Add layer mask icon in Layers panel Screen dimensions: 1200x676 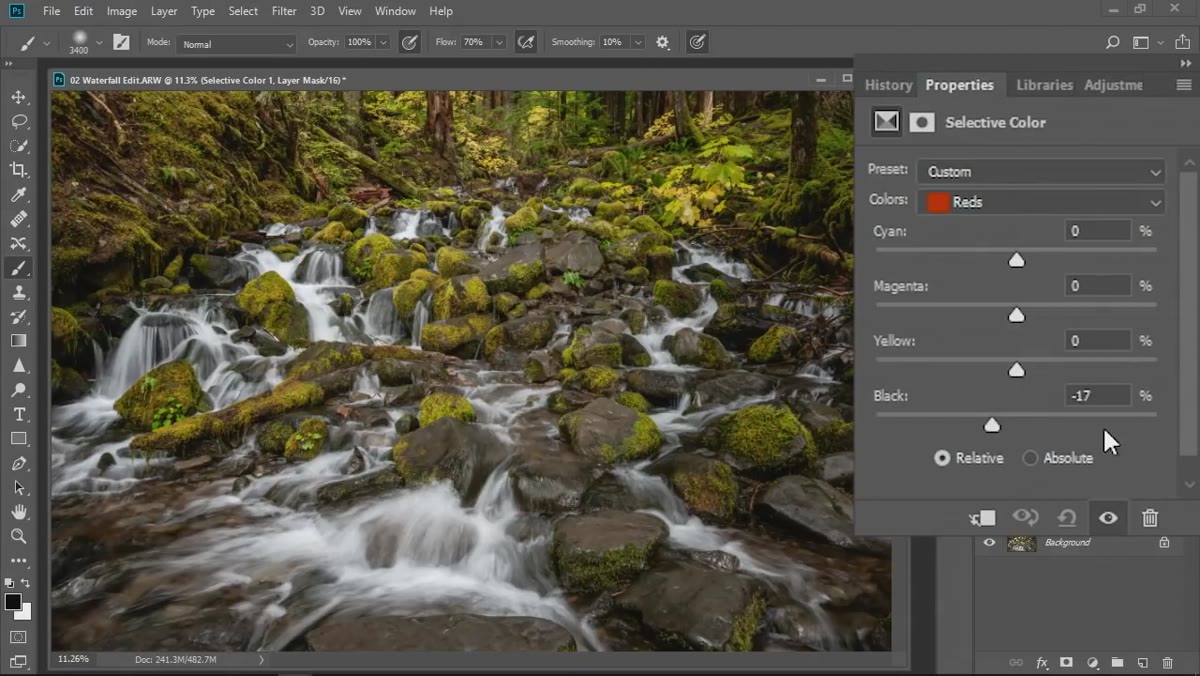click(x=1067, y=662)
